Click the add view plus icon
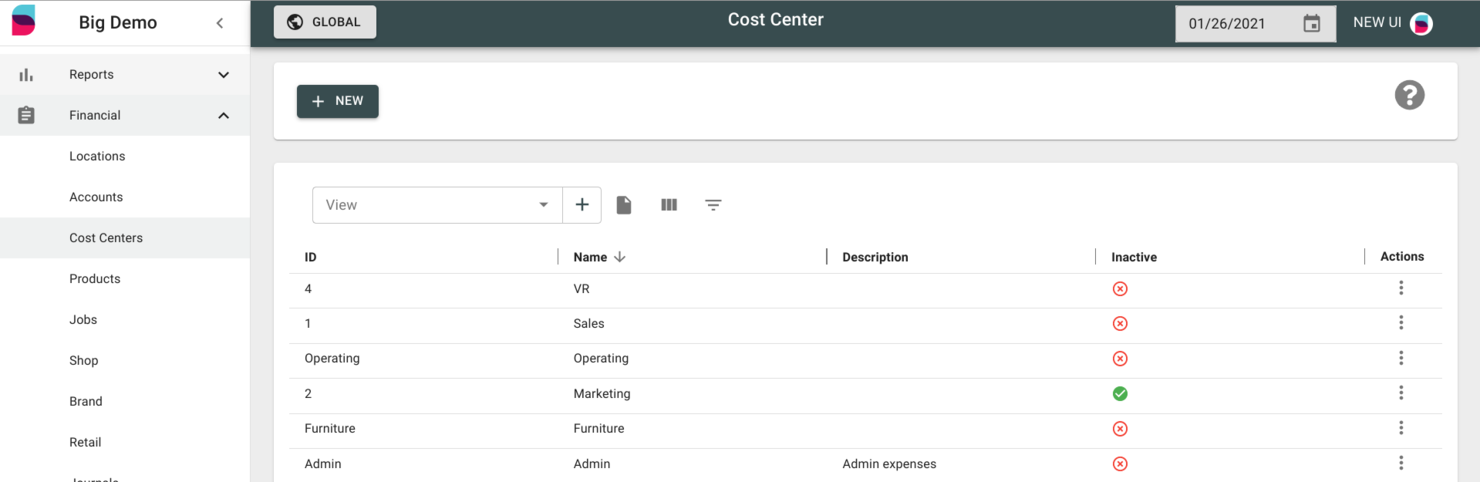 (582, 205)
